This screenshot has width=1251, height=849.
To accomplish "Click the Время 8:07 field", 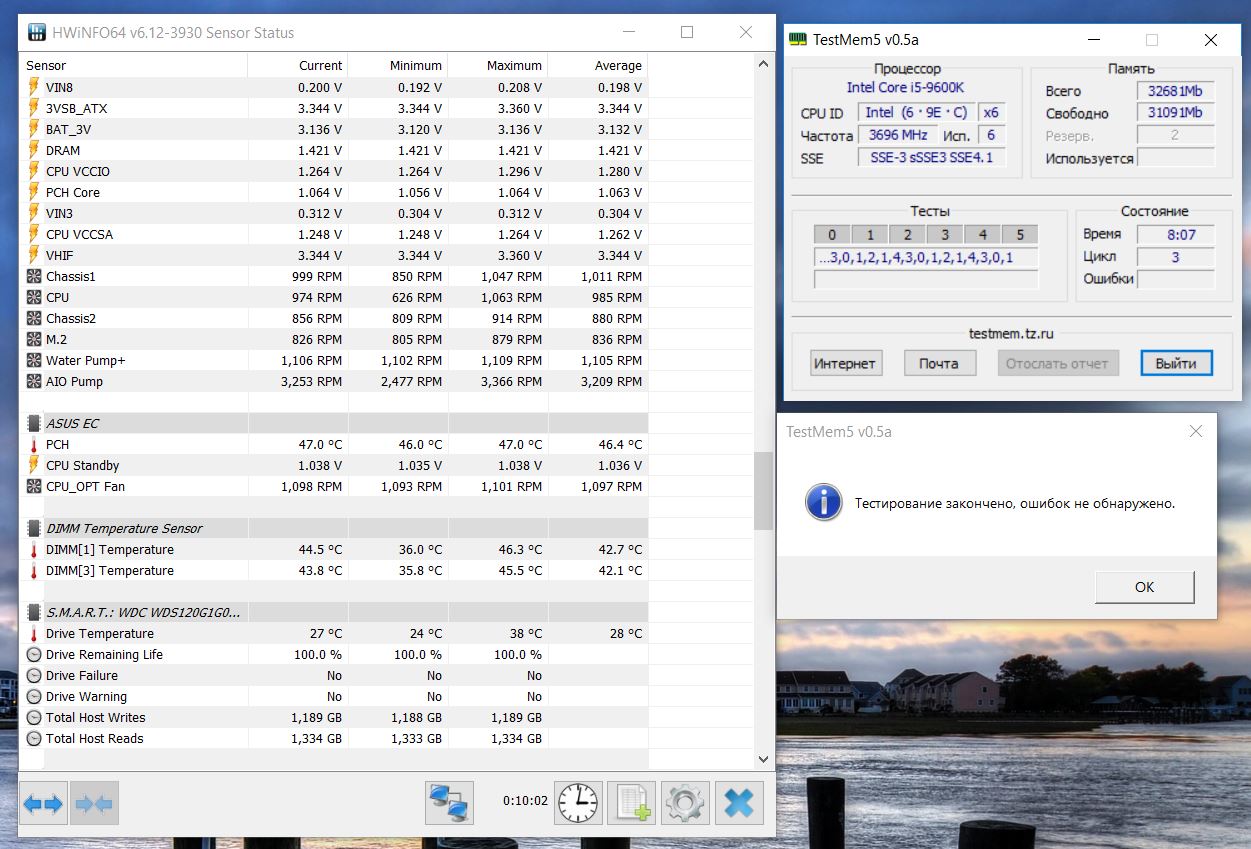I will [x=1176, y=234].
